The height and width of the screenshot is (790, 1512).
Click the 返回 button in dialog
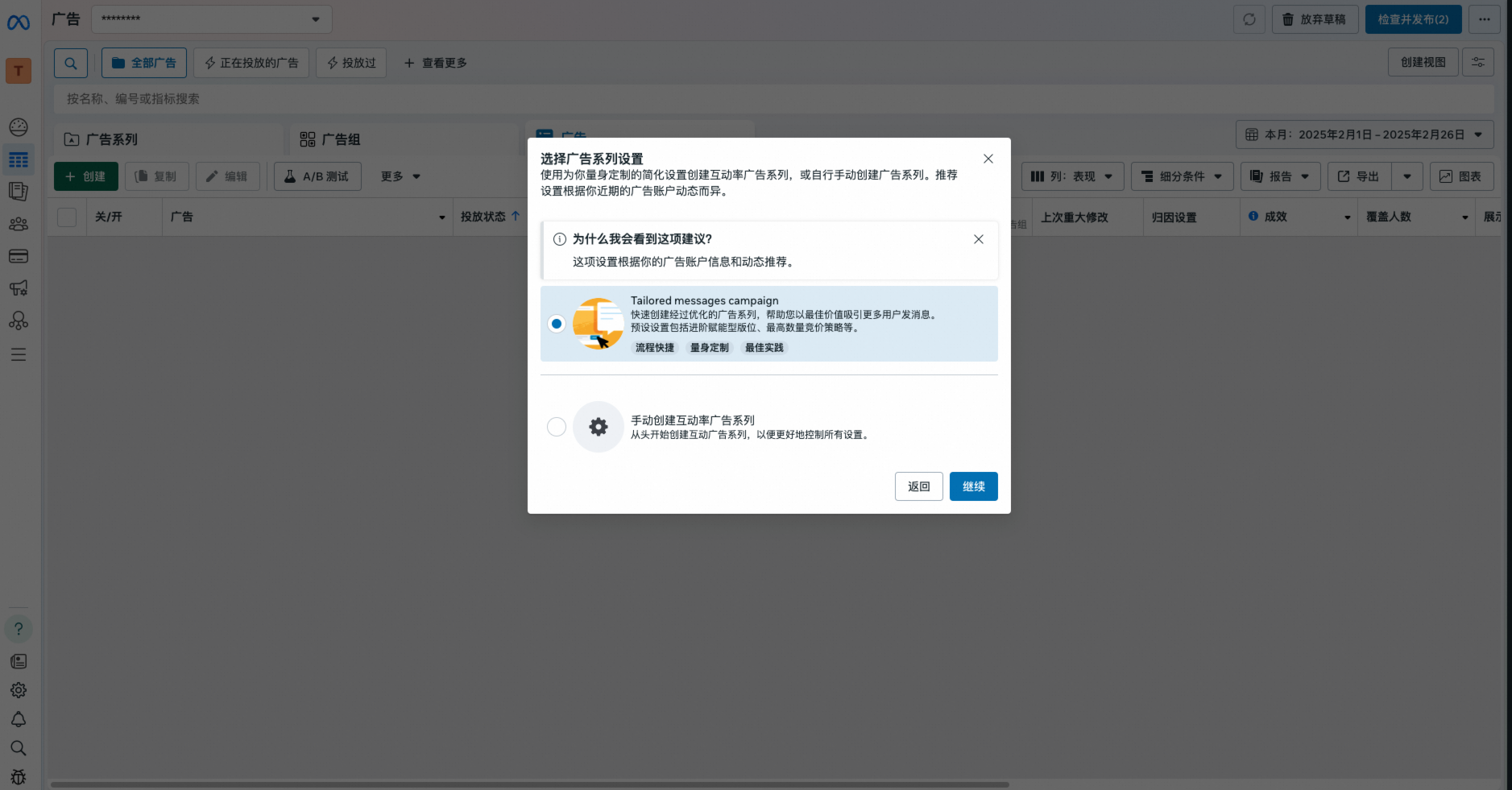919,486
